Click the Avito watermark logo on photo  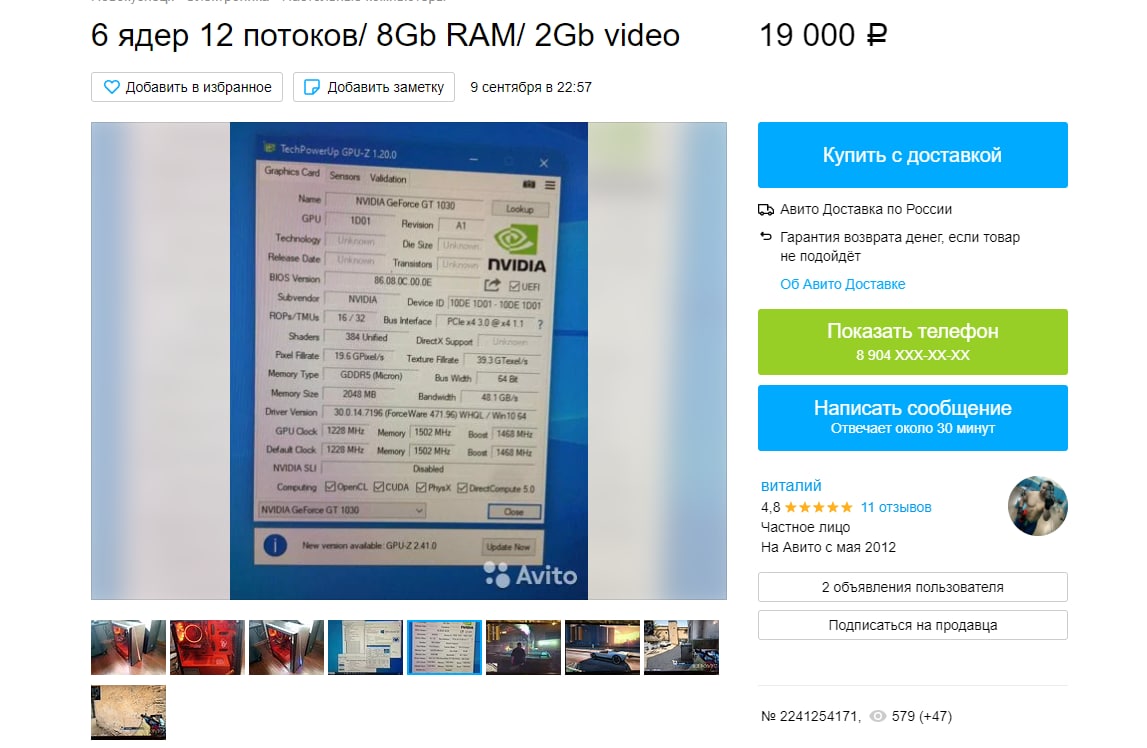coord(530,575)
